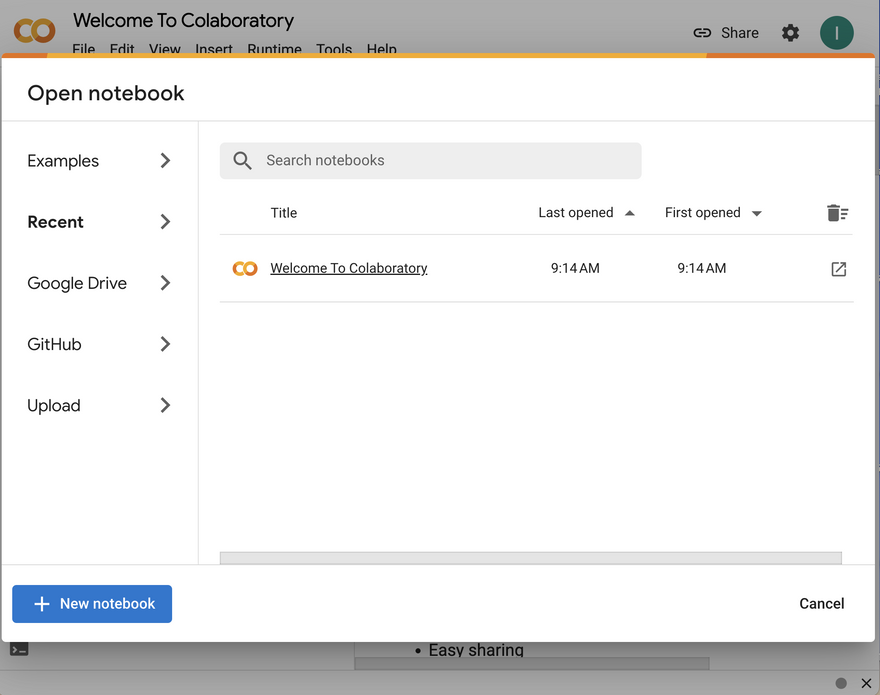Click the First opened column header
Screen dimensions: 880x695
(x=703, y=213)
